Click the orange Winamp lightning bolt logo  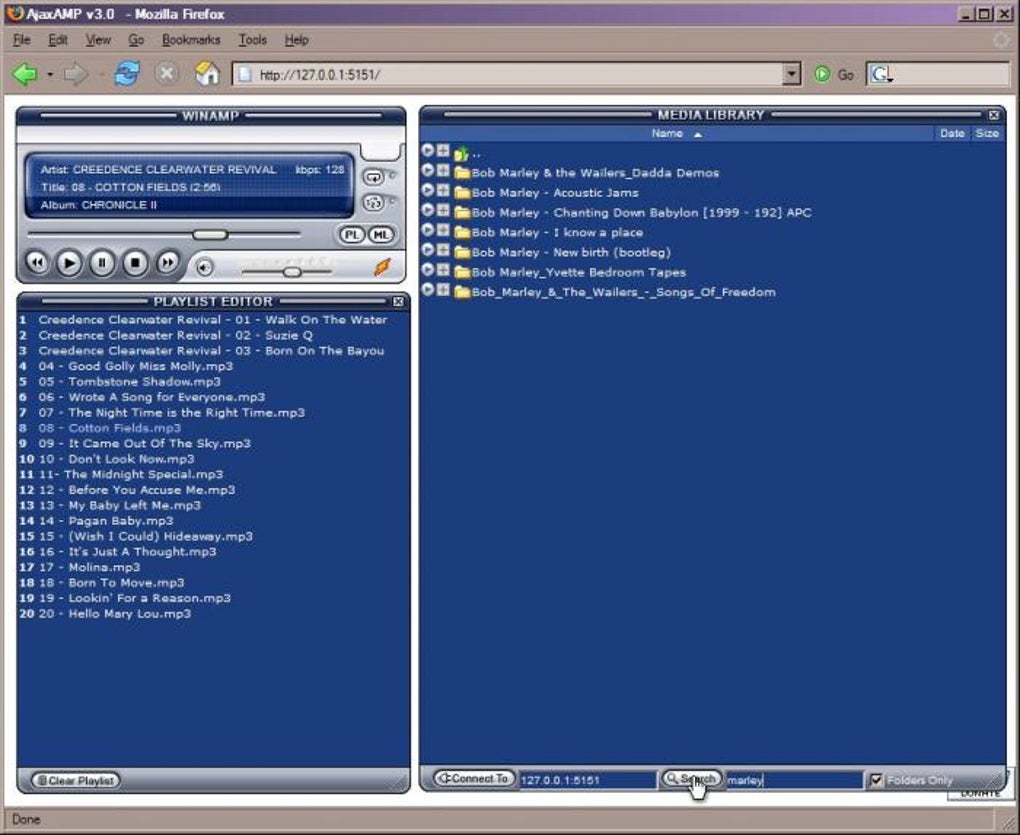tap(382, 267)
